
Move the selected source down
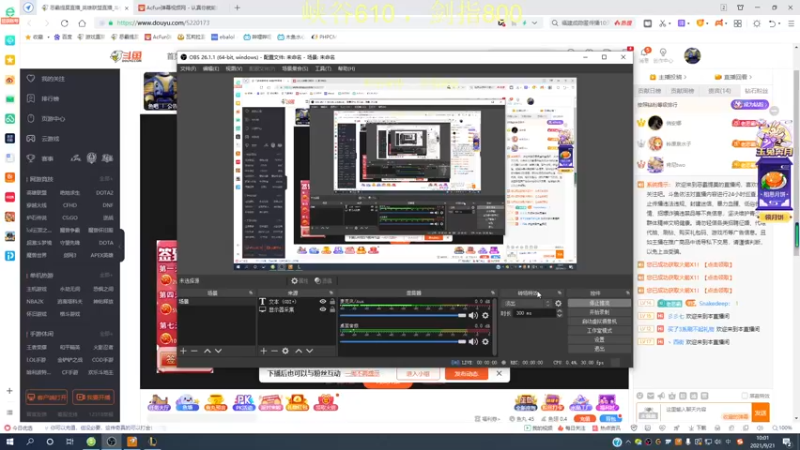coord(310,351)
